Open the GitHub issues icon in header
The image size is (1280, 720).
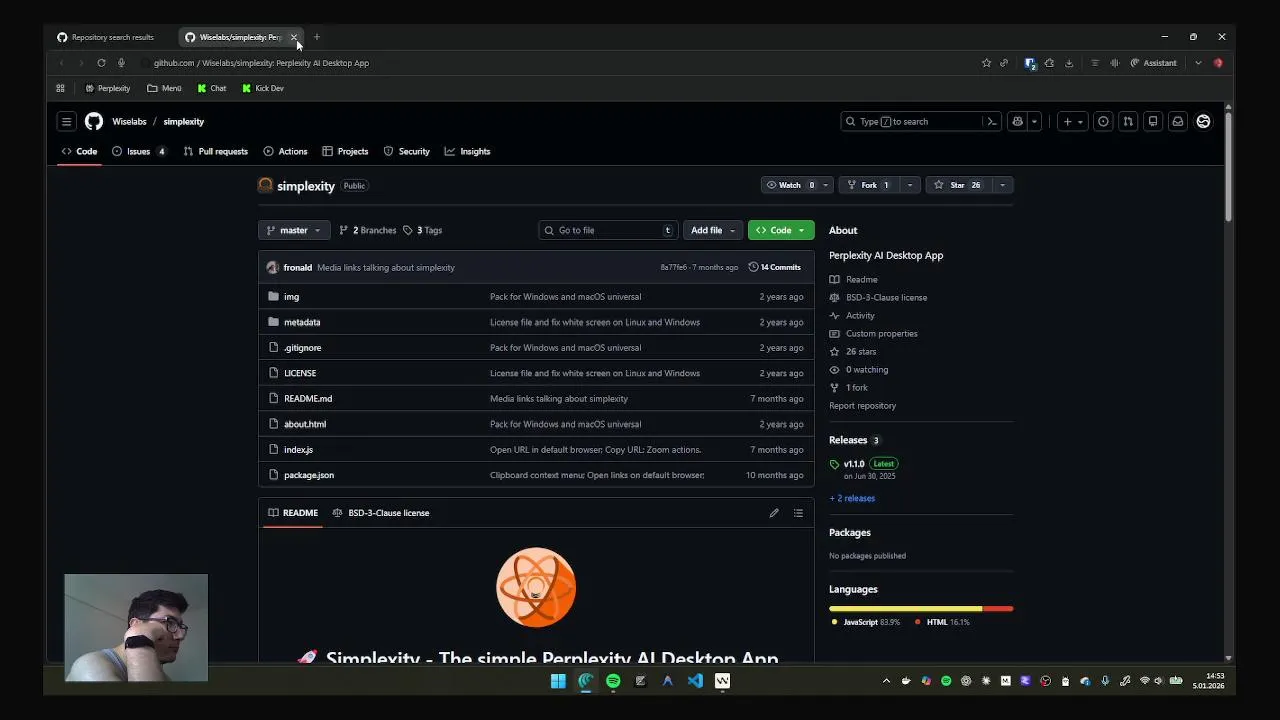[1103, 121]
